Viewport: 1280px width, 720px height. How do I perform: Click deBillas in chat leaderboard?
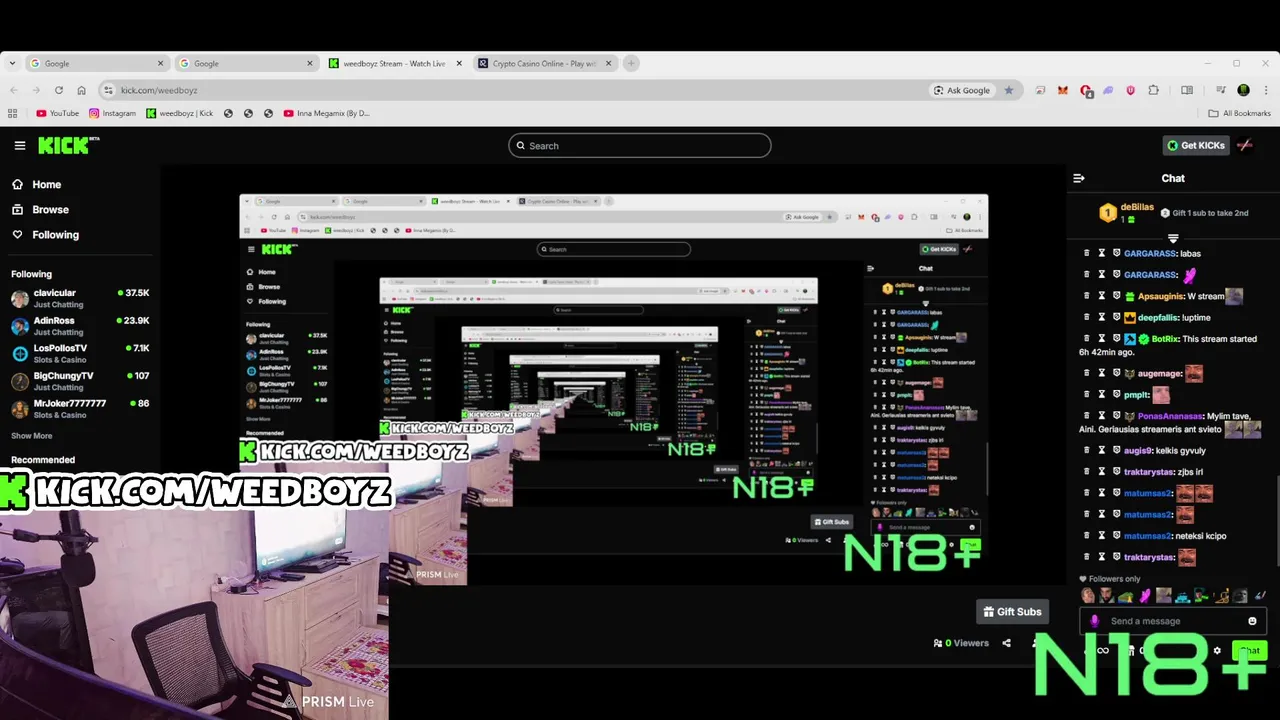[x=1137, y=207]
